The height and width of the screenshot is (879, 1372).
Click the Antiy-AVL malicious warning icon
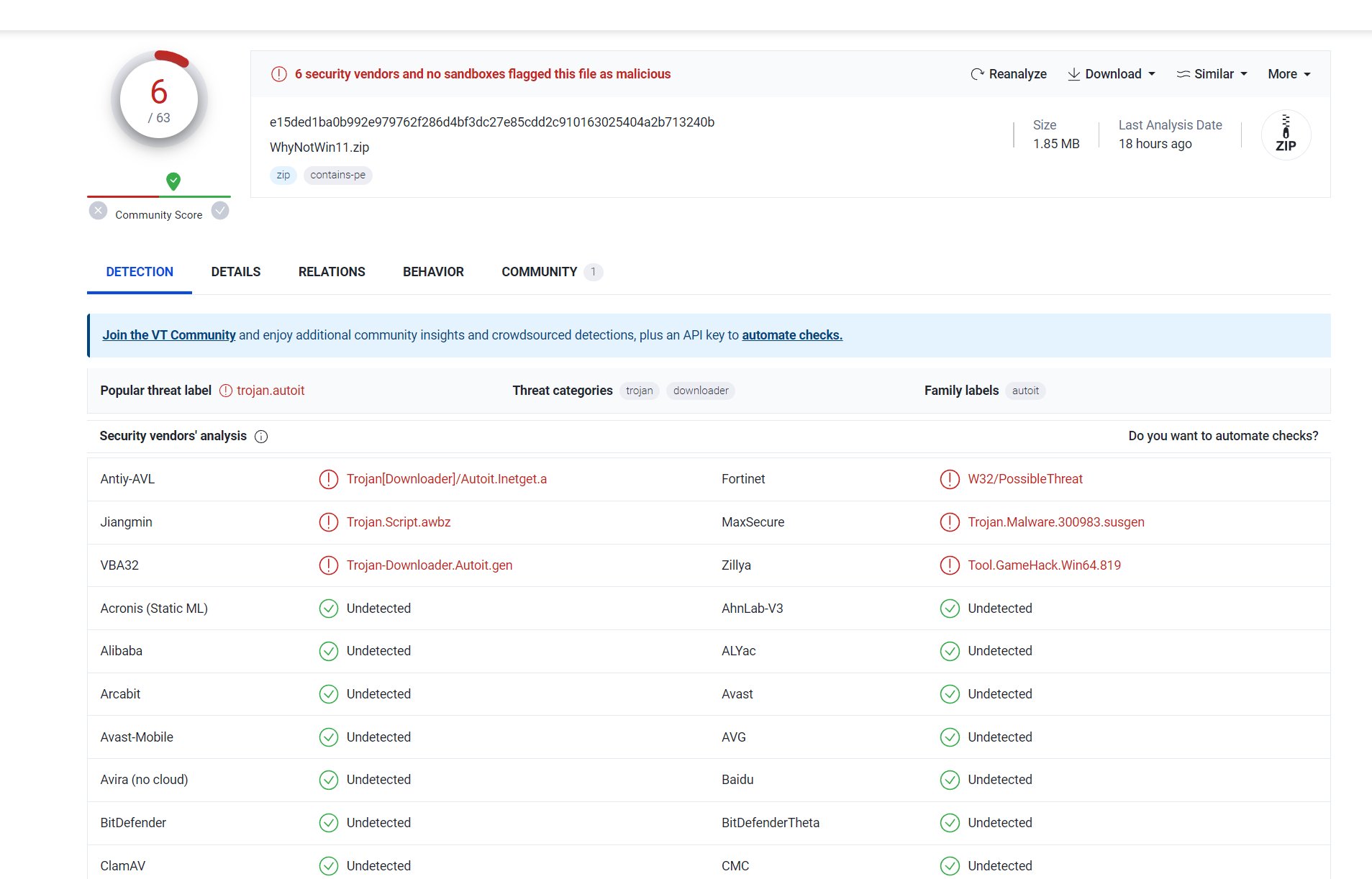point(328,479)
